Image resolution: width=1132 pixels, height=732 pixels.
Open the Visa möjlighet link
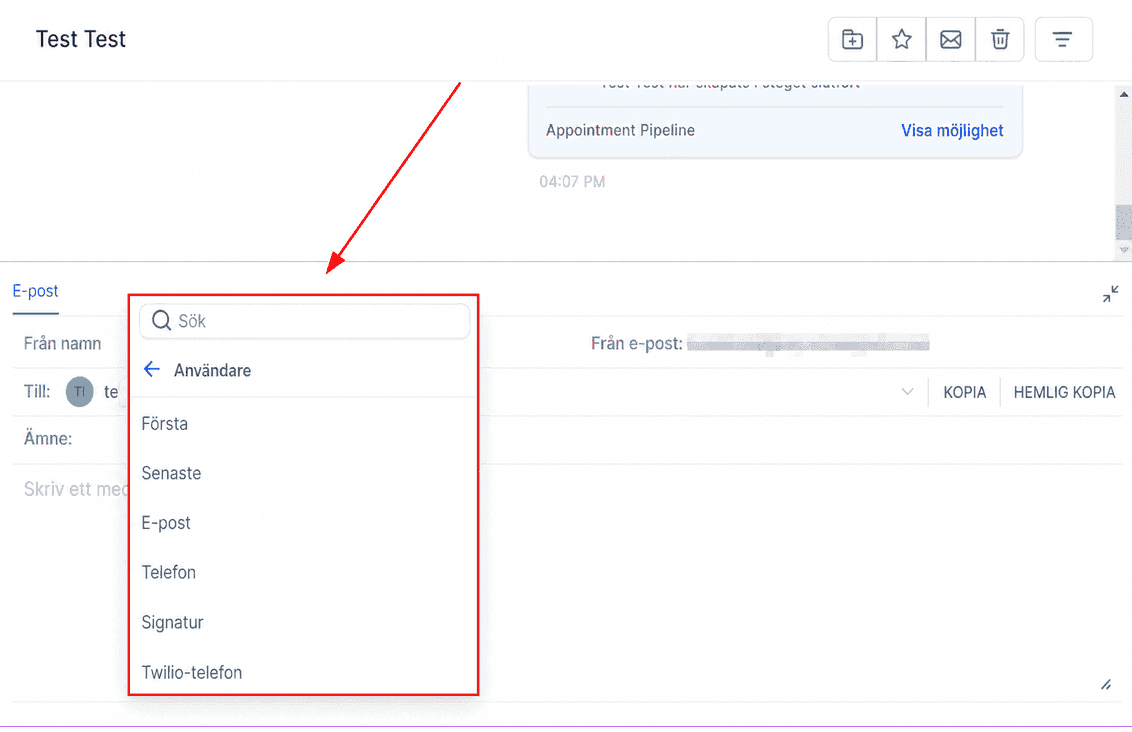952,131
